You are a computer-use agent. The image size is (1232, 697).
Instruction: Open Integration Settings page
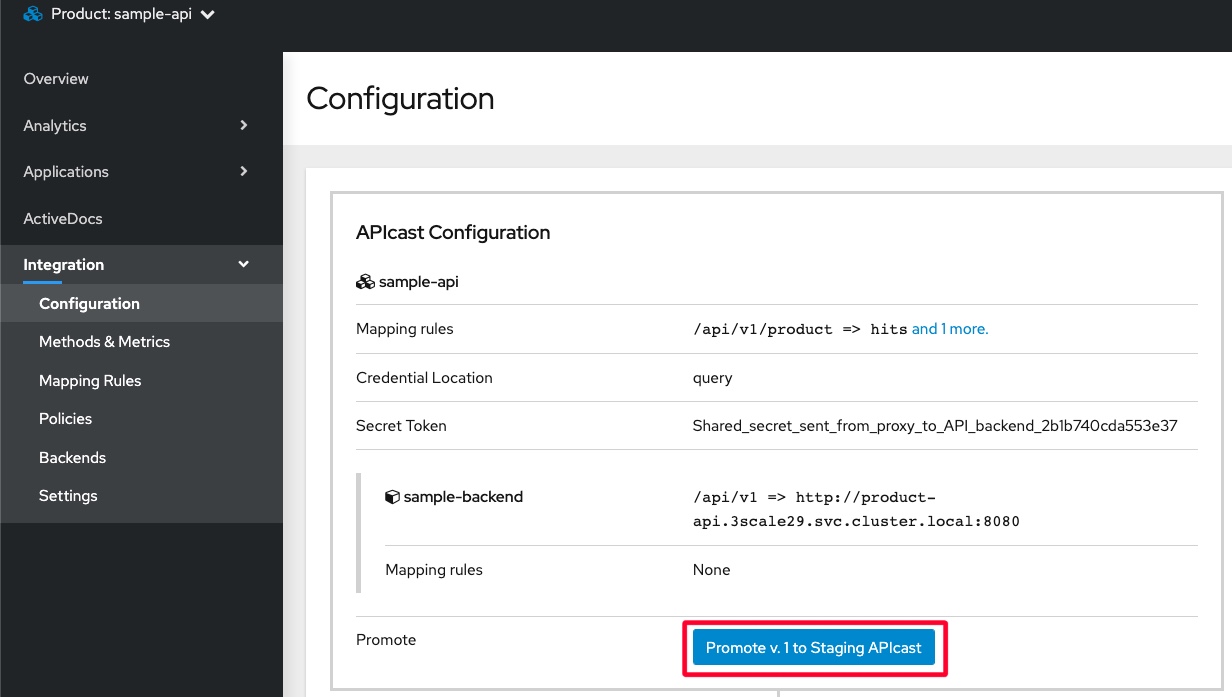(x=68, y=496)
